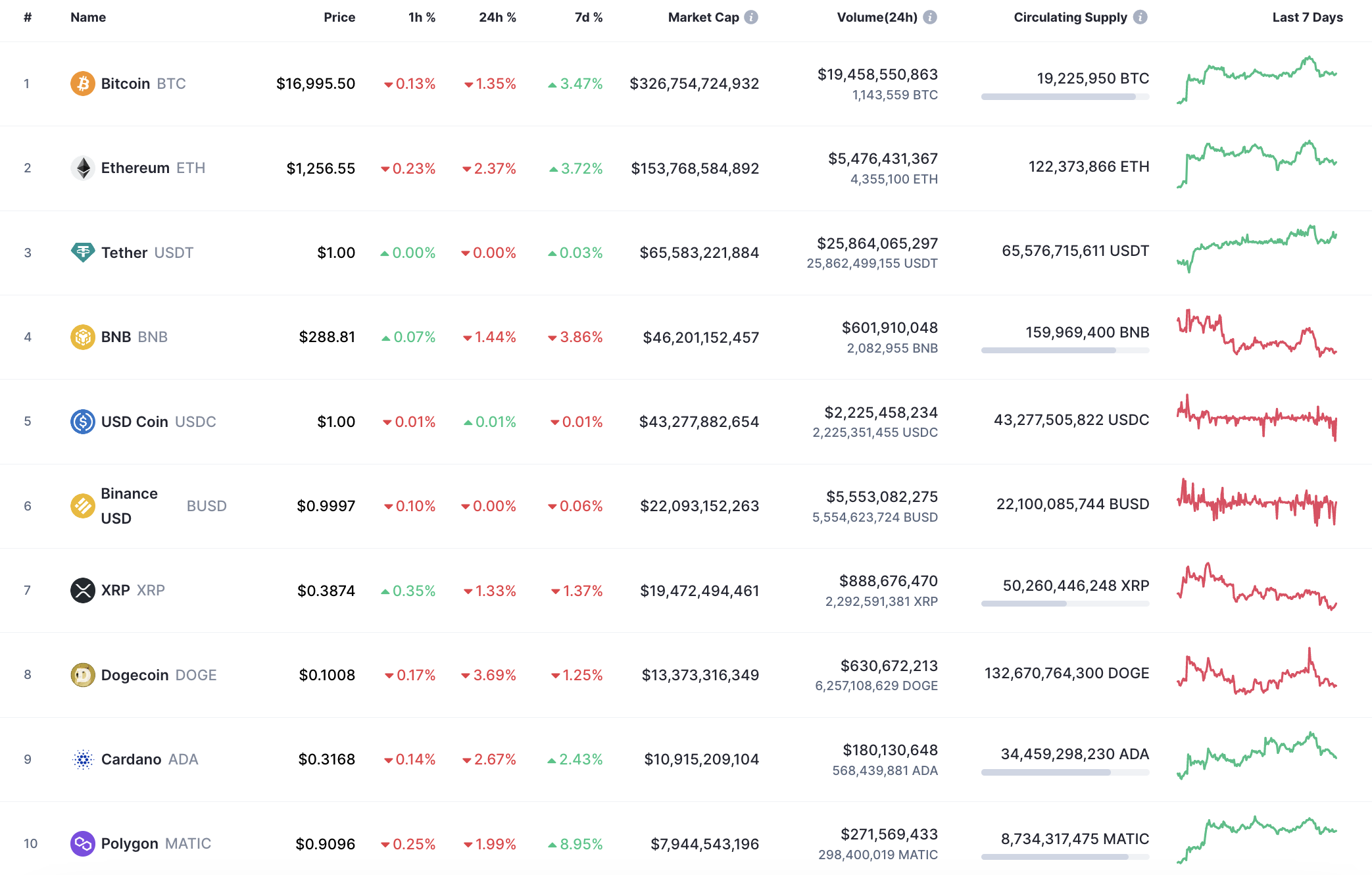Sort the table by Price
1372x875 pixels.
pos(339,18)
